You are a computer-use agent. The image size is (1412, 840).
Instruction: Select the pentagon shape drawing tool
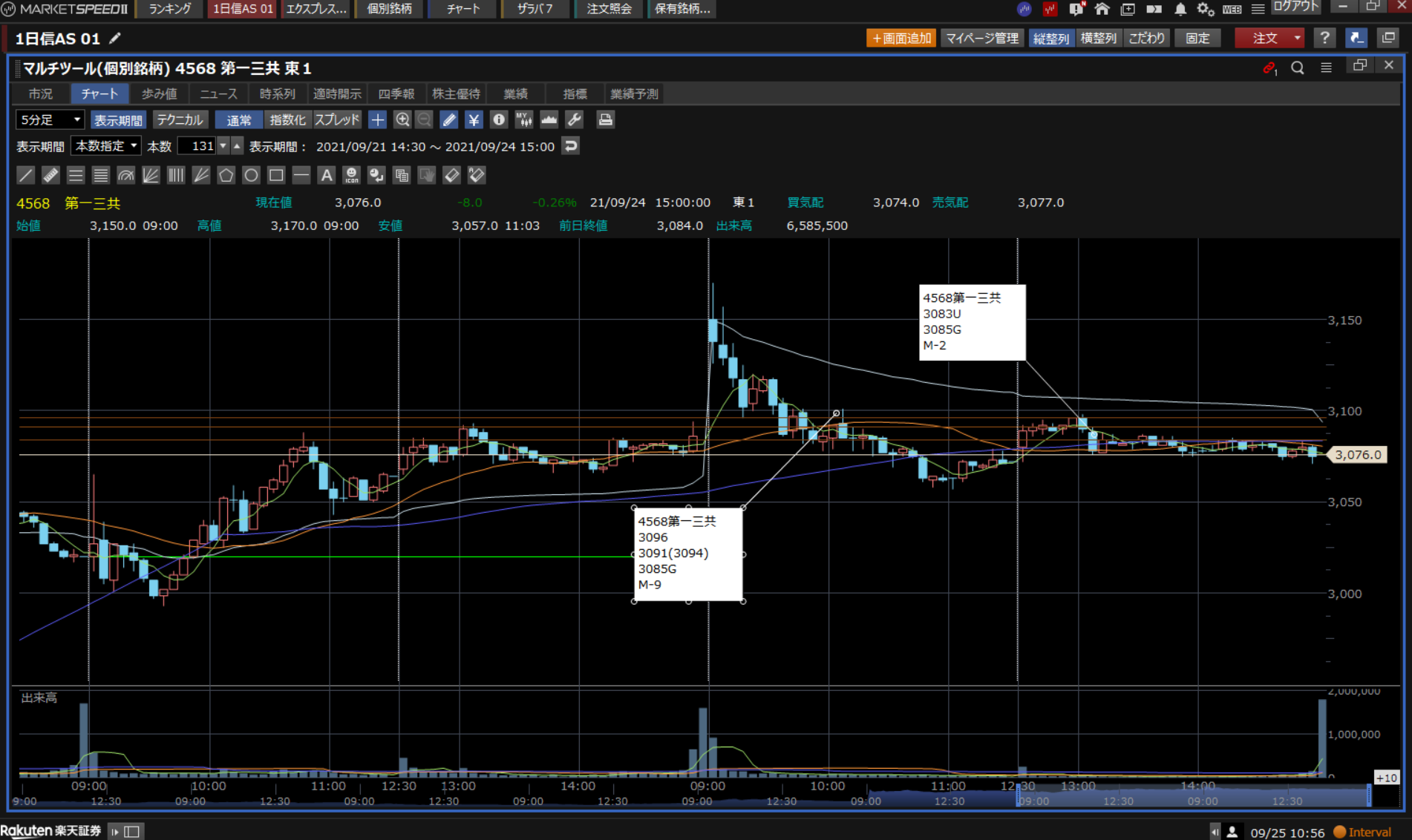coord(226,175)
